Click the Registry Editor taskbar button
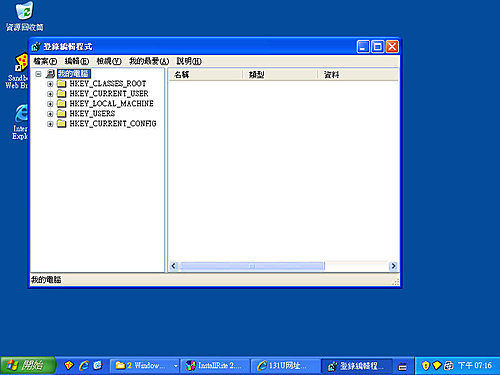This screenshot has width=500, height=375. tap(357, 366)
